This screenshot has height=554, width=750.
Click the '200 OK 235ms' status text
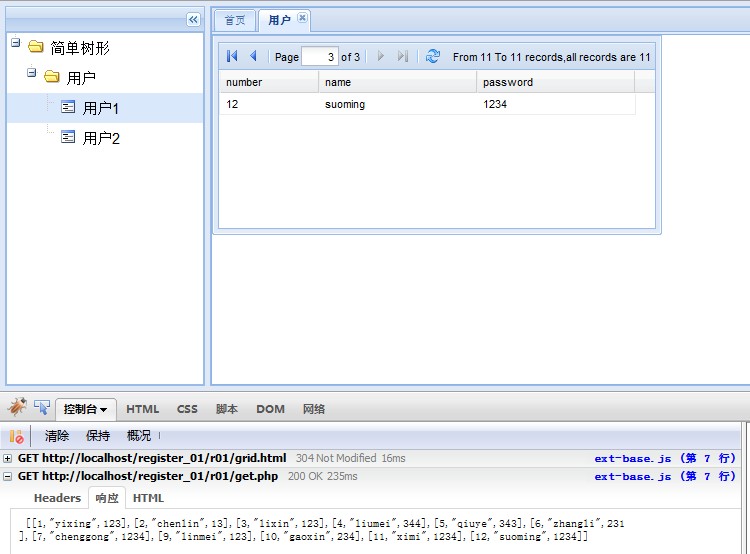pyautogui.click(x=322, y=476)
